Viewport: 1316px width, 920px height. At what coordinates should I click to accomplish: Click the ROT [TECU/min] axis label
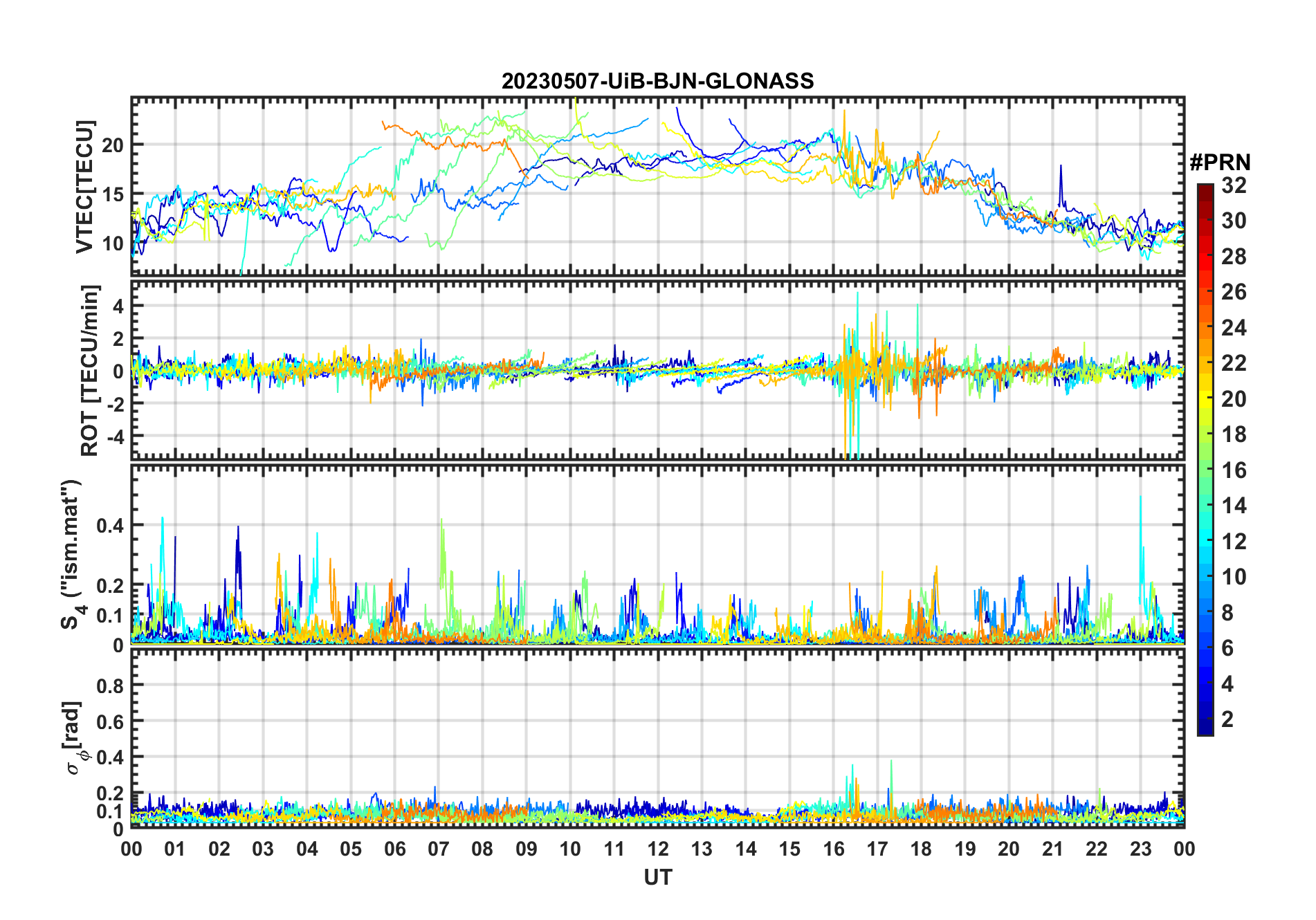point(89,370)
